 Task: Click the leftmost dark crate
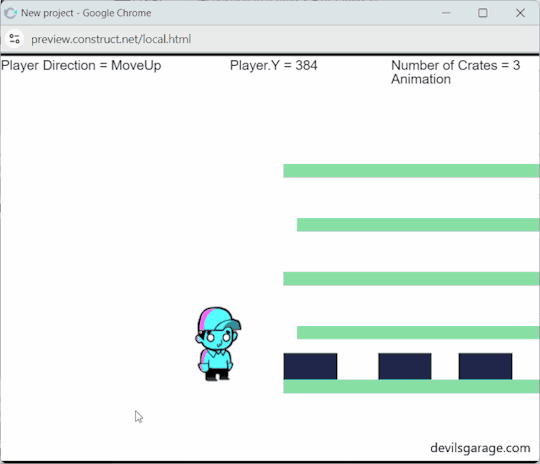coord(310,366)
